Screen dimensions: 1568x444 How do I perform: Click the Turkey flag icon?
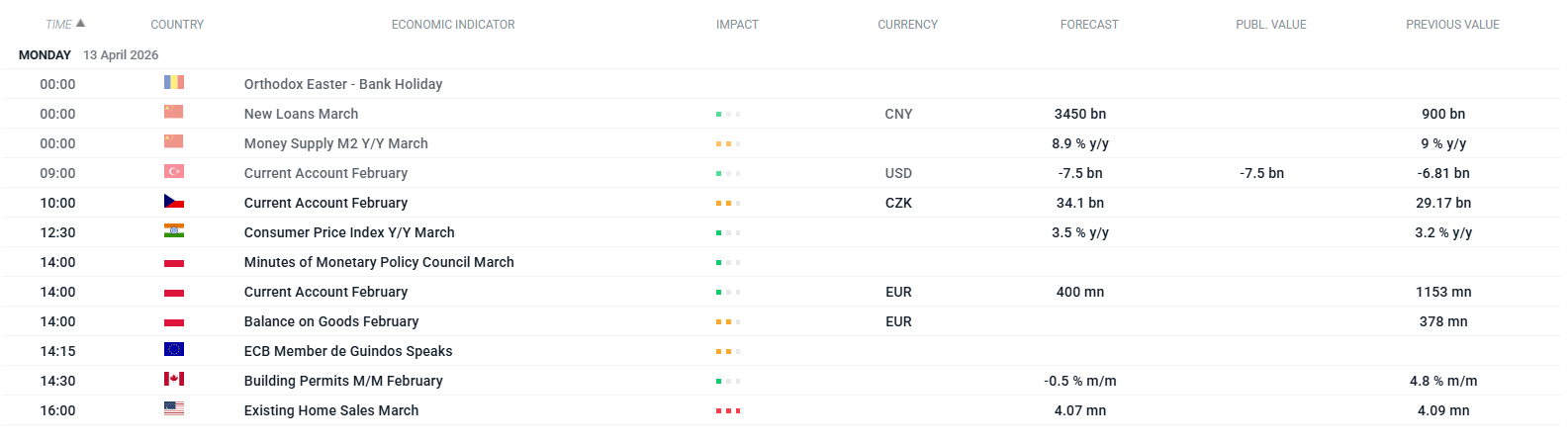174,172
